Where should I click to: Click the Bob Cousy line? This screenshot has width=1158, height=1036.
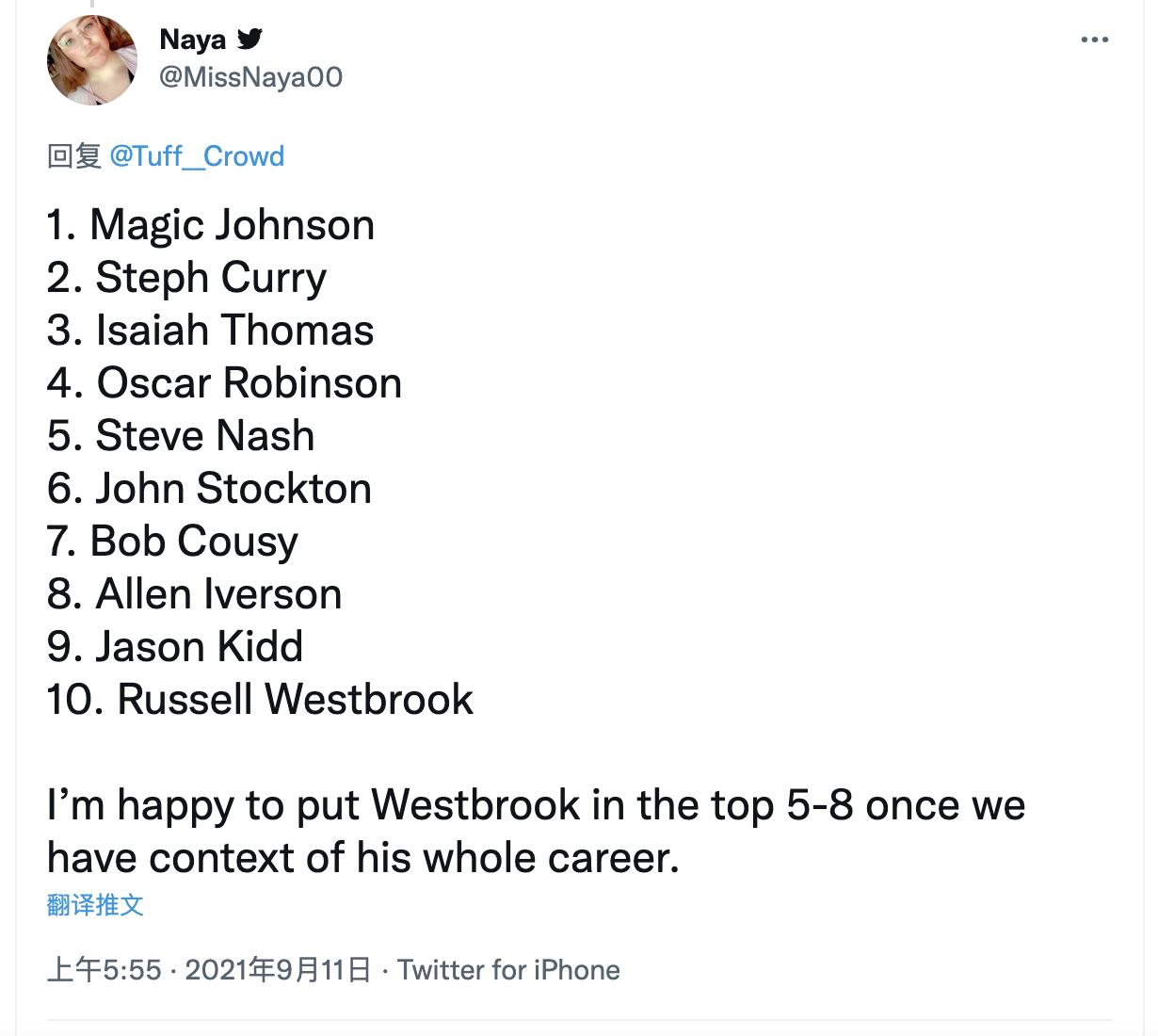click(x=172, y=542)
